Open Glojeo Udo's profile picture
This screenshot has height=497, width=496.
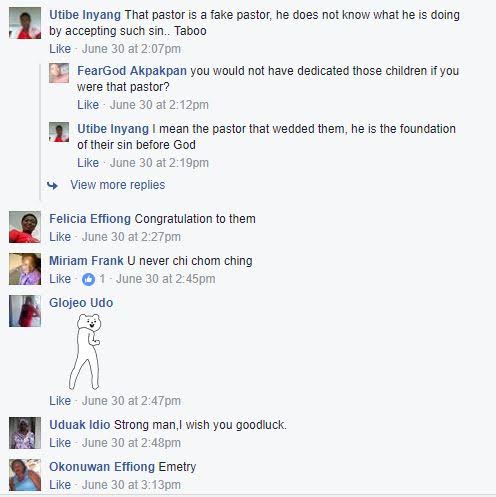pyautogui.click(x=25, y=311)
